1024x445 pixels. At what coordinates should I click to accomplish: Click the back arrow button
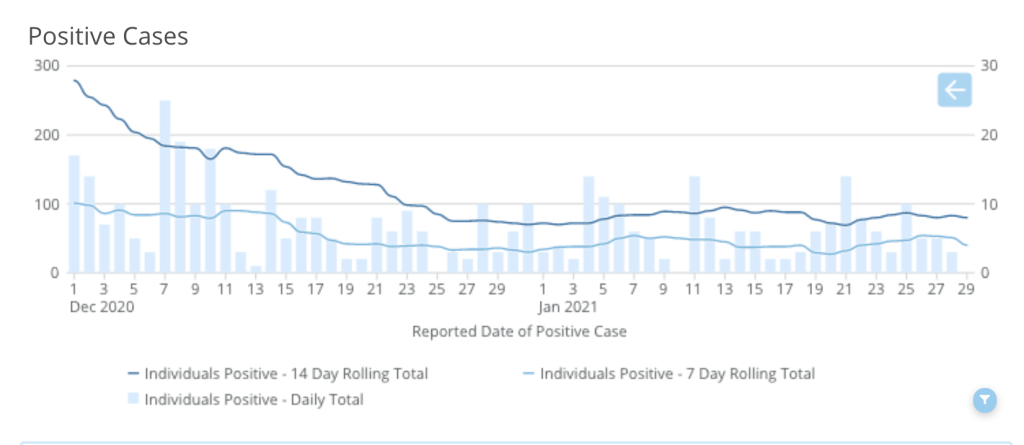coord(955,90)
